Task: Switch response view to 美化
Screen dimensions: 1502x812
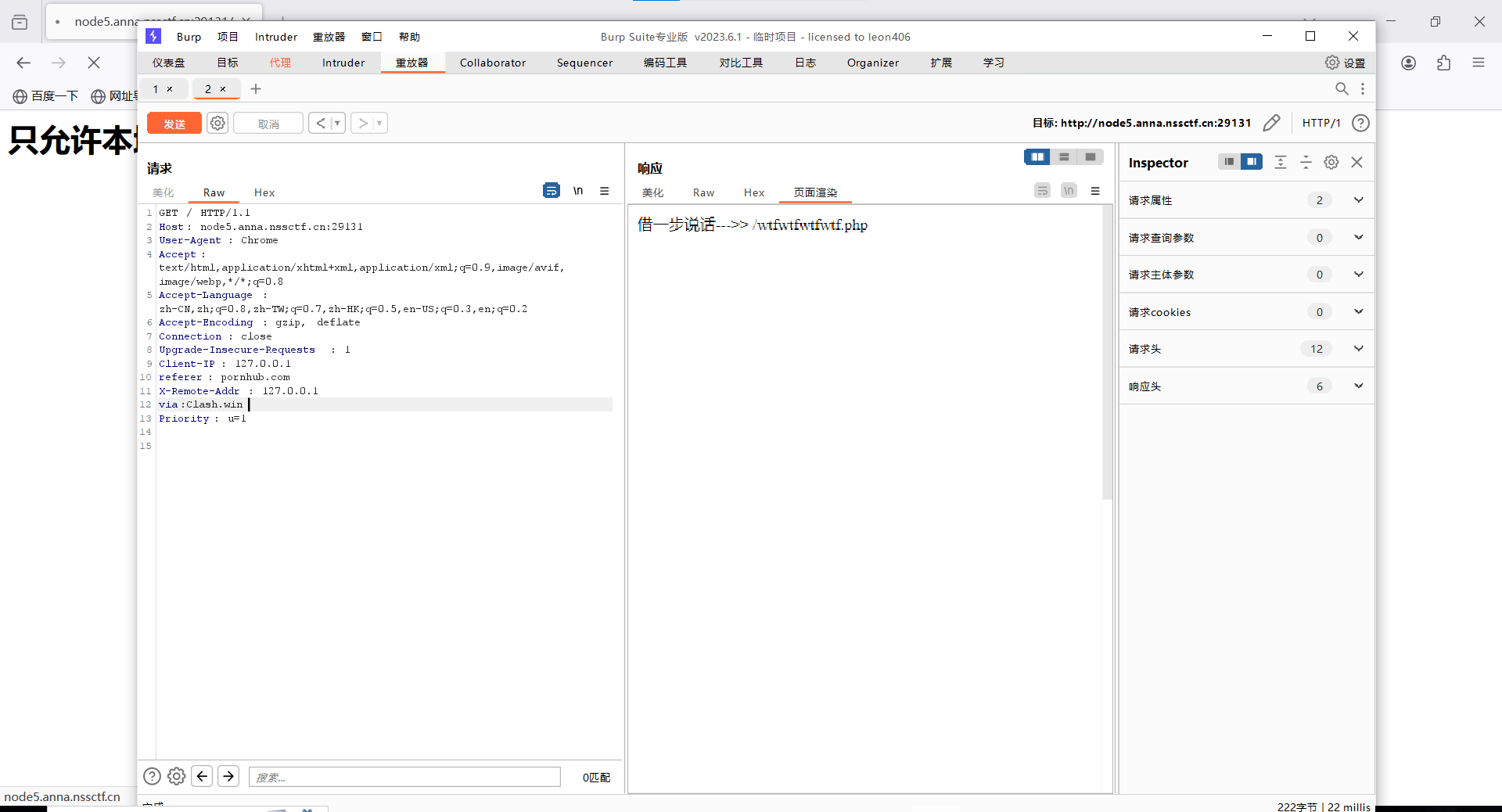Action: tap(653, 192)
